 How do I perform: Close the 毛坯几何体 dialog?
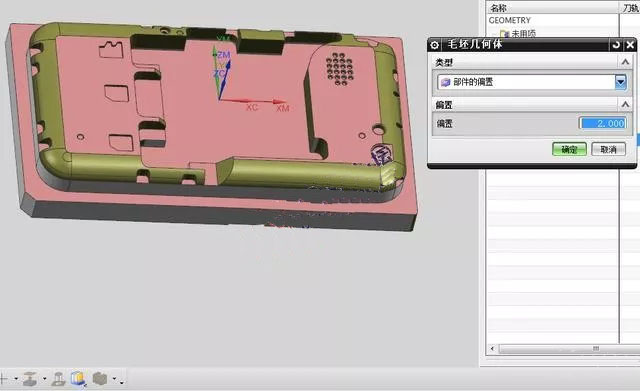tap(630, 44)
